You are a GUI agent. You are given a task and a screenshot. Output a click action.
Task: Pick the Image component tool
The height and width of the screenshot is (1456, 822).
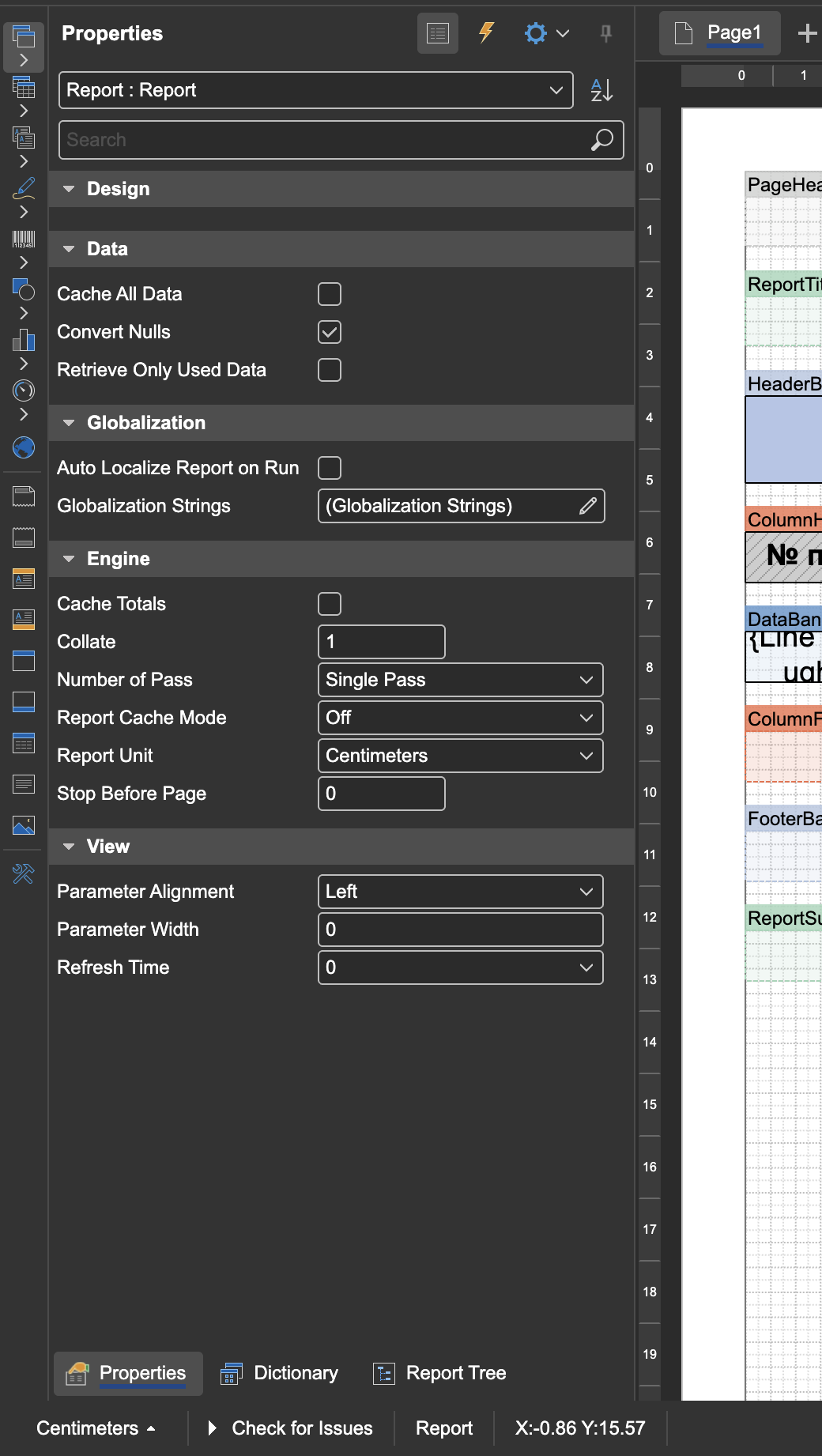(x=24, y=825)
